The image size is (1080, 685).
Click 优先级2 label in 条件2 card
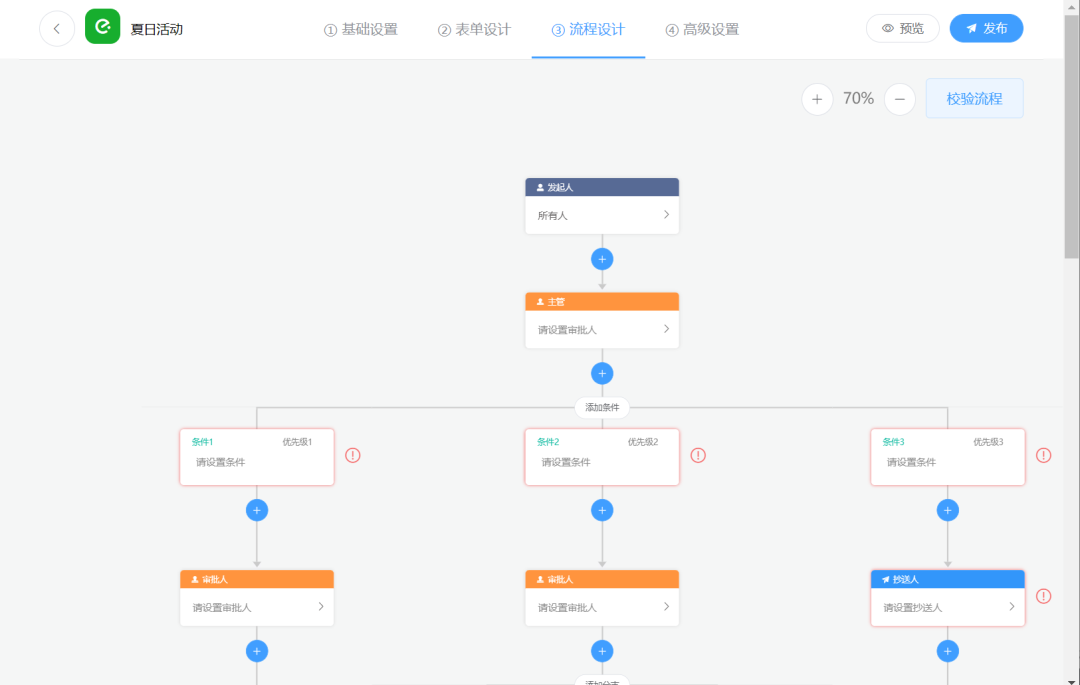(x=643, y=442)
